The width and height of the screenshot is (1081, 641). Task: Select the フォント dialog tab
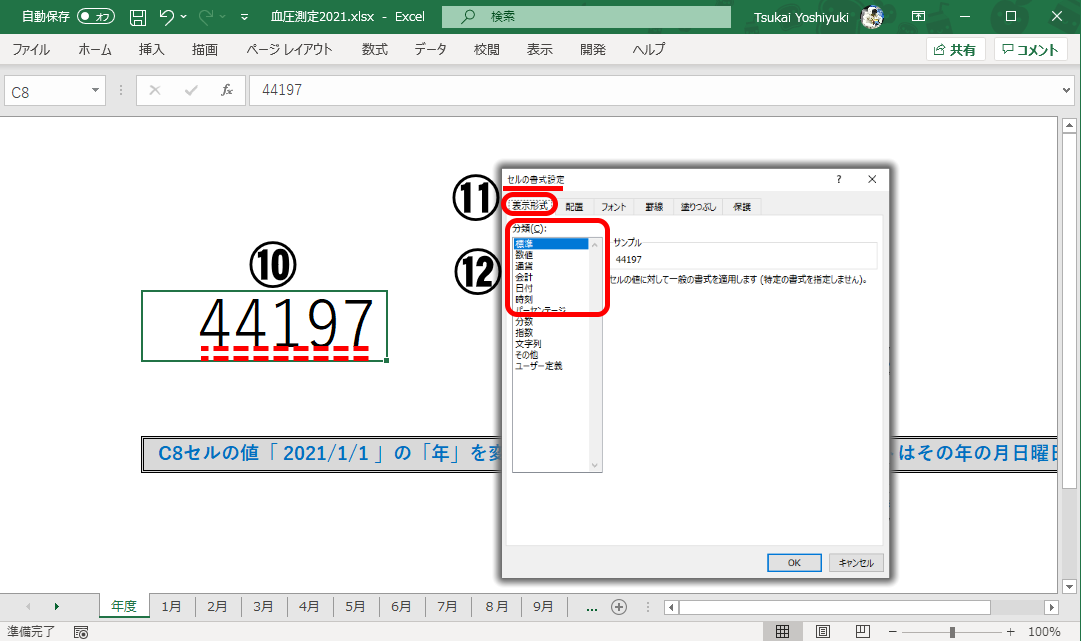613,207
